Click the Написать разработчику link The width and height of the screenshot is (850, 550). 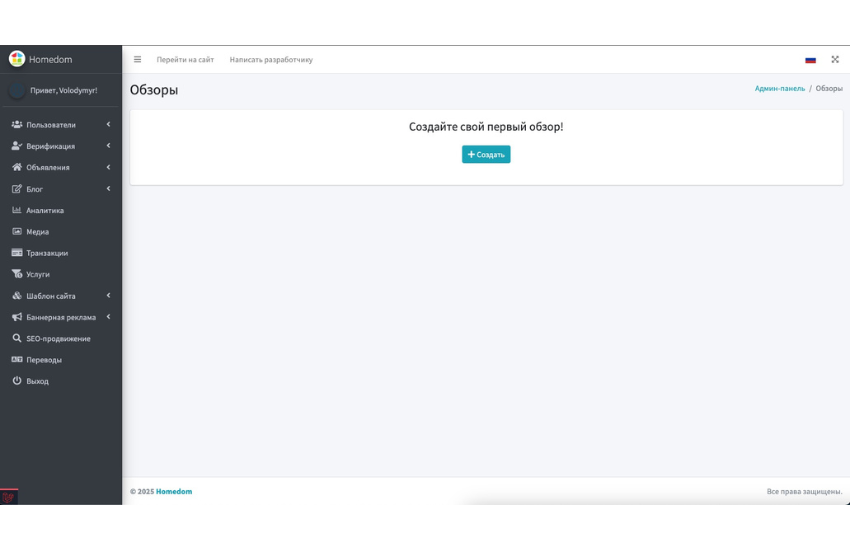click(x=271, y=60)
